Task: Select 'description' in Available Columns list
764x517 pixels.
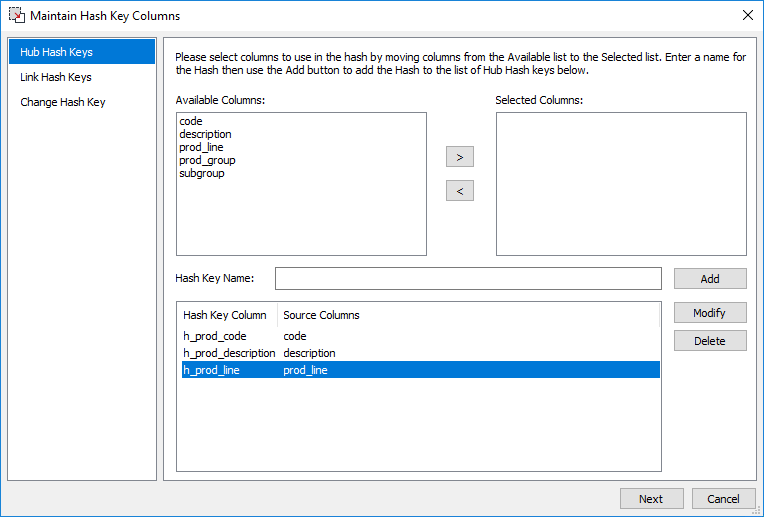Action: (205, 134)
